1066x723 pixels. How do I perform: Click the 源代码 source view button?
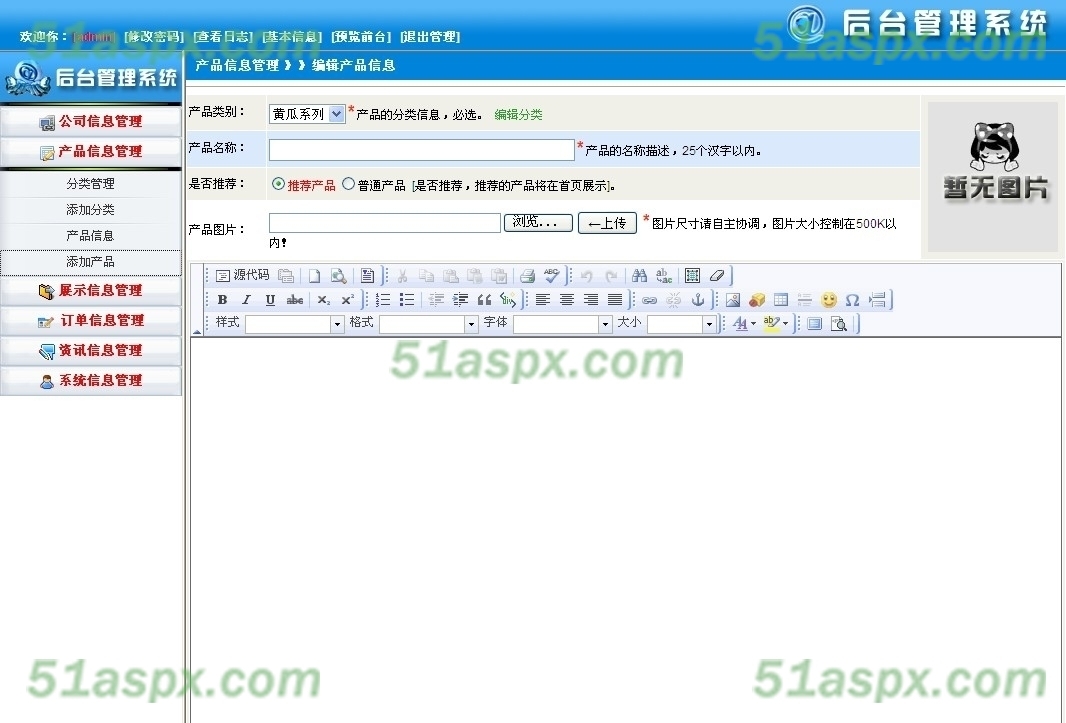point(243,275)
